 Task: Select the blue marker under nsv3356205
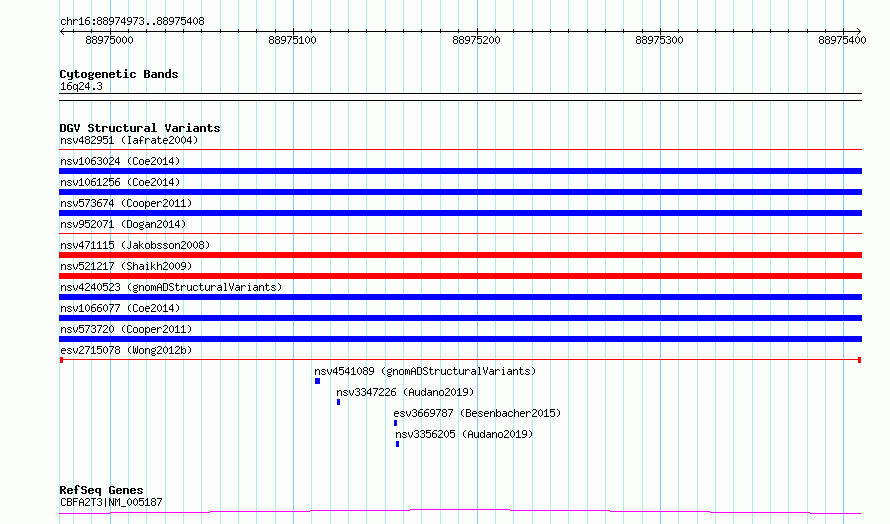click(x=397, y=444)
